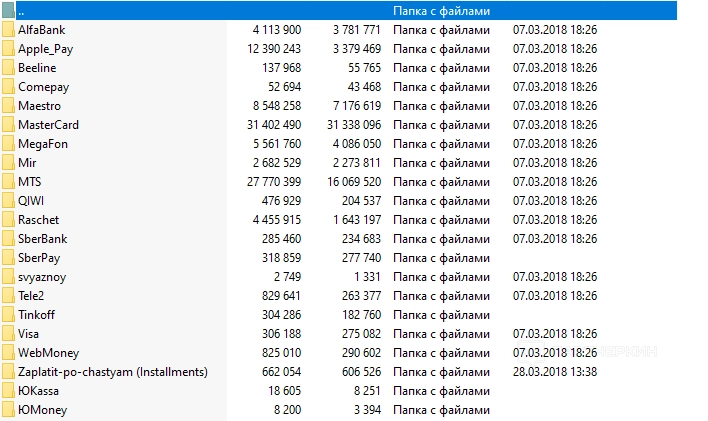The height and width of the screenshot is (421, 708).
Task: Select the QIWI folder name
Action: [31, 201]
